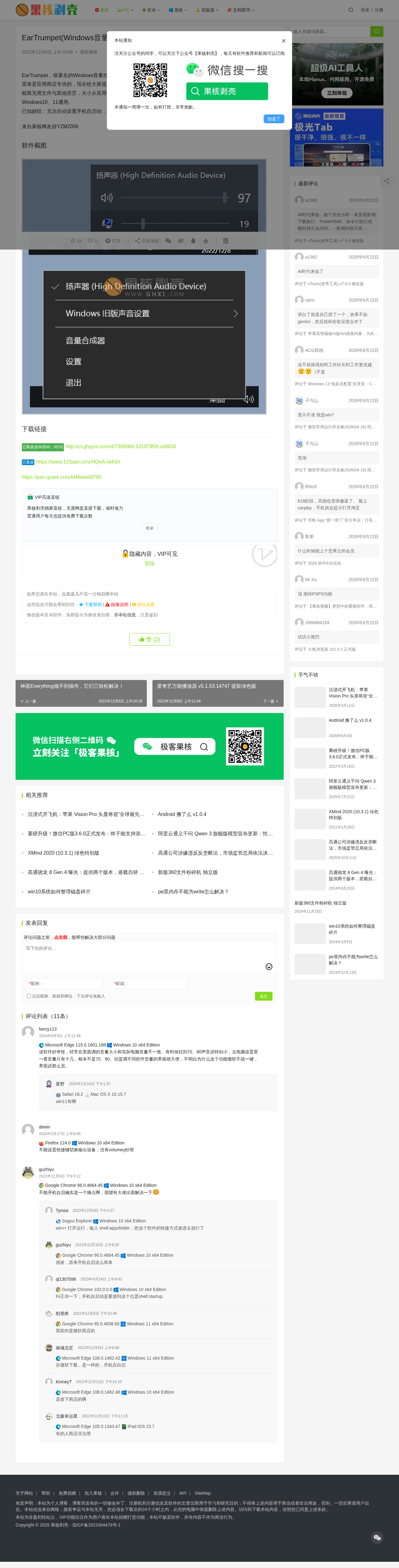
Task: Click the 知道了 button in the notice dialog
Action: click(274, 119)
